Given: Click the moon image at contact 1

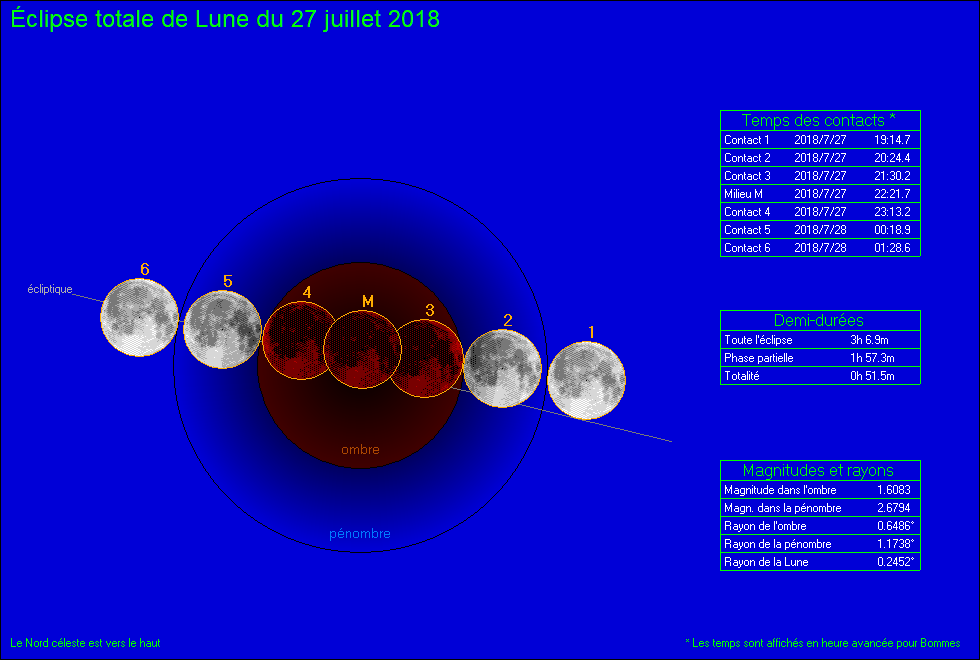Looking at the screenshot, I should 586,380.
